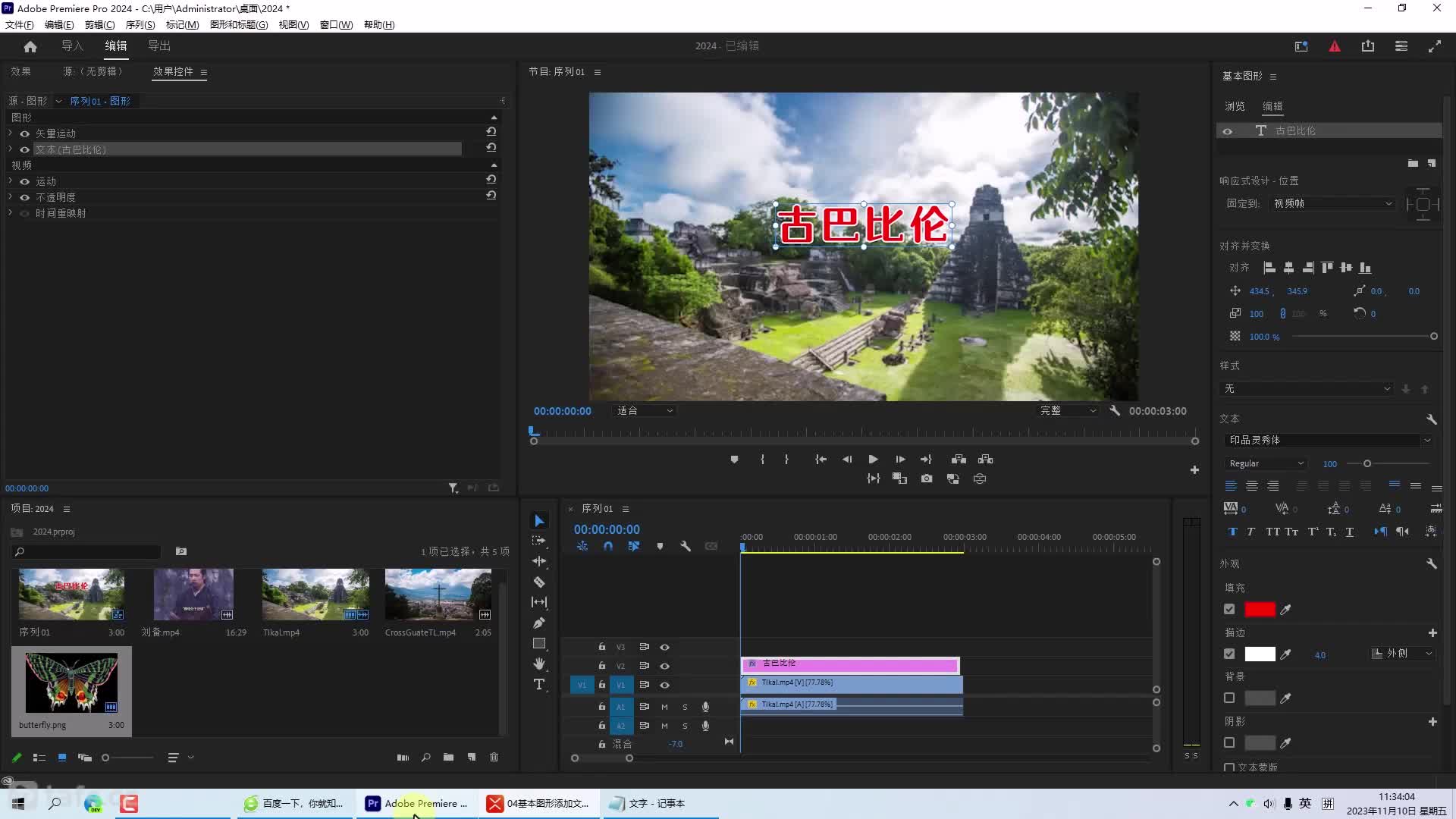The image size is (1456, 819).
Task: Click fill color eyedropper
Action: point(1285,609)
